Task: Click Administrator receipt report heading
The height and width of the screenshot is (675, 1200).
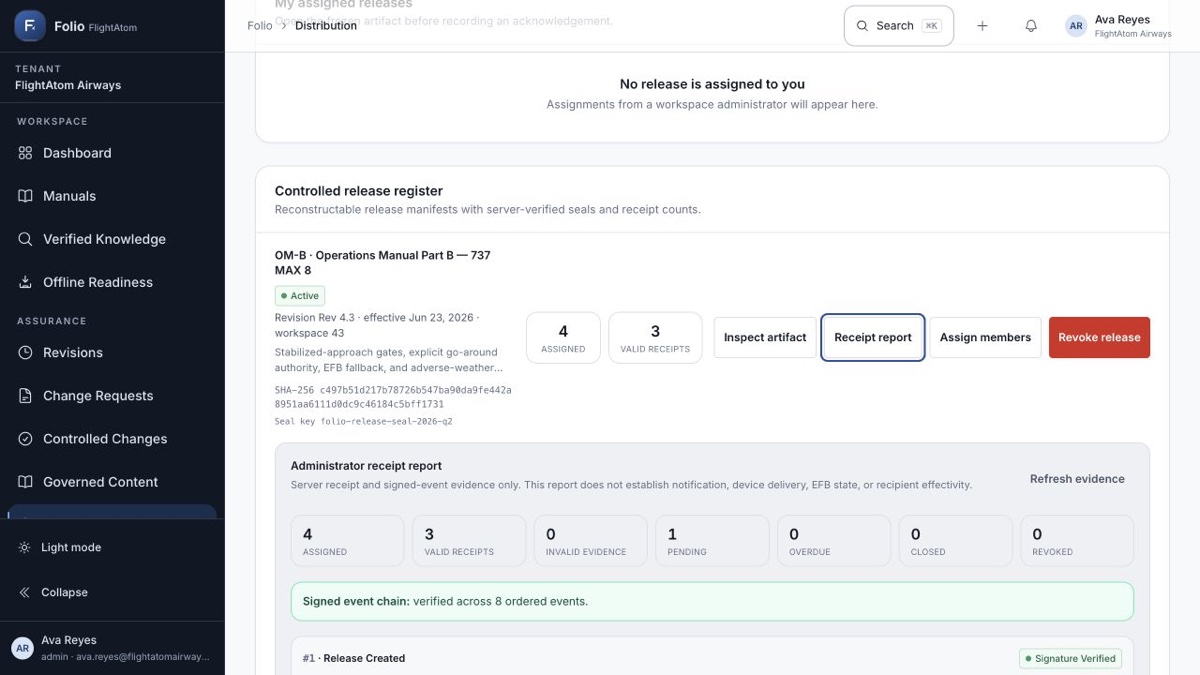Action: (x=366, y=466)
